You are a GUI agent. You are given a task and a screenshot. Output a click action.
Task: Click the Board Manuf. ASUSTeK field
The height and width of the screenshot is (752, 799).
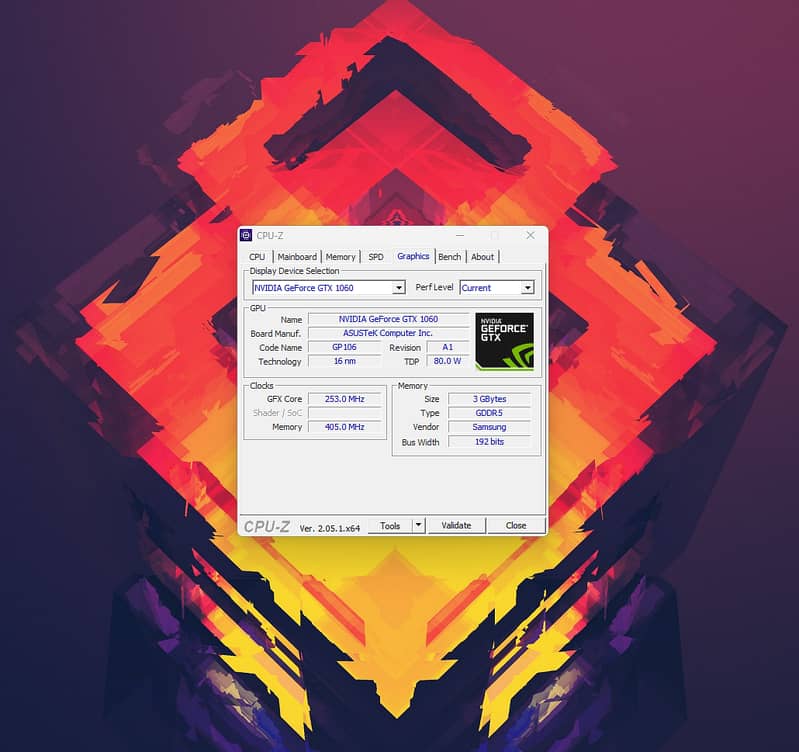coord(388,333)
